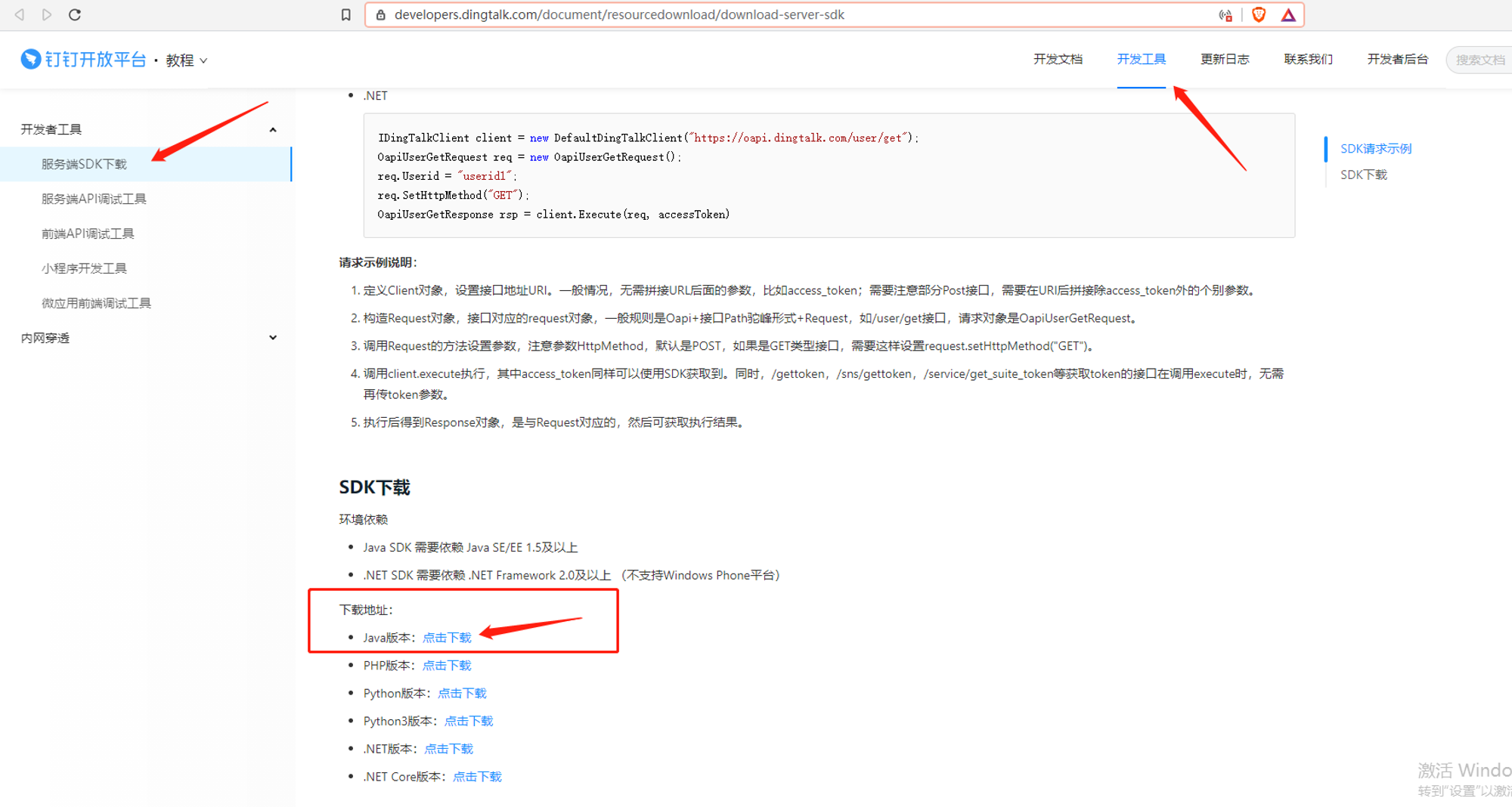Viewport: 1512px width, 807px height.
Task: Focus the browser address bar URL
Action: [619, 14]
